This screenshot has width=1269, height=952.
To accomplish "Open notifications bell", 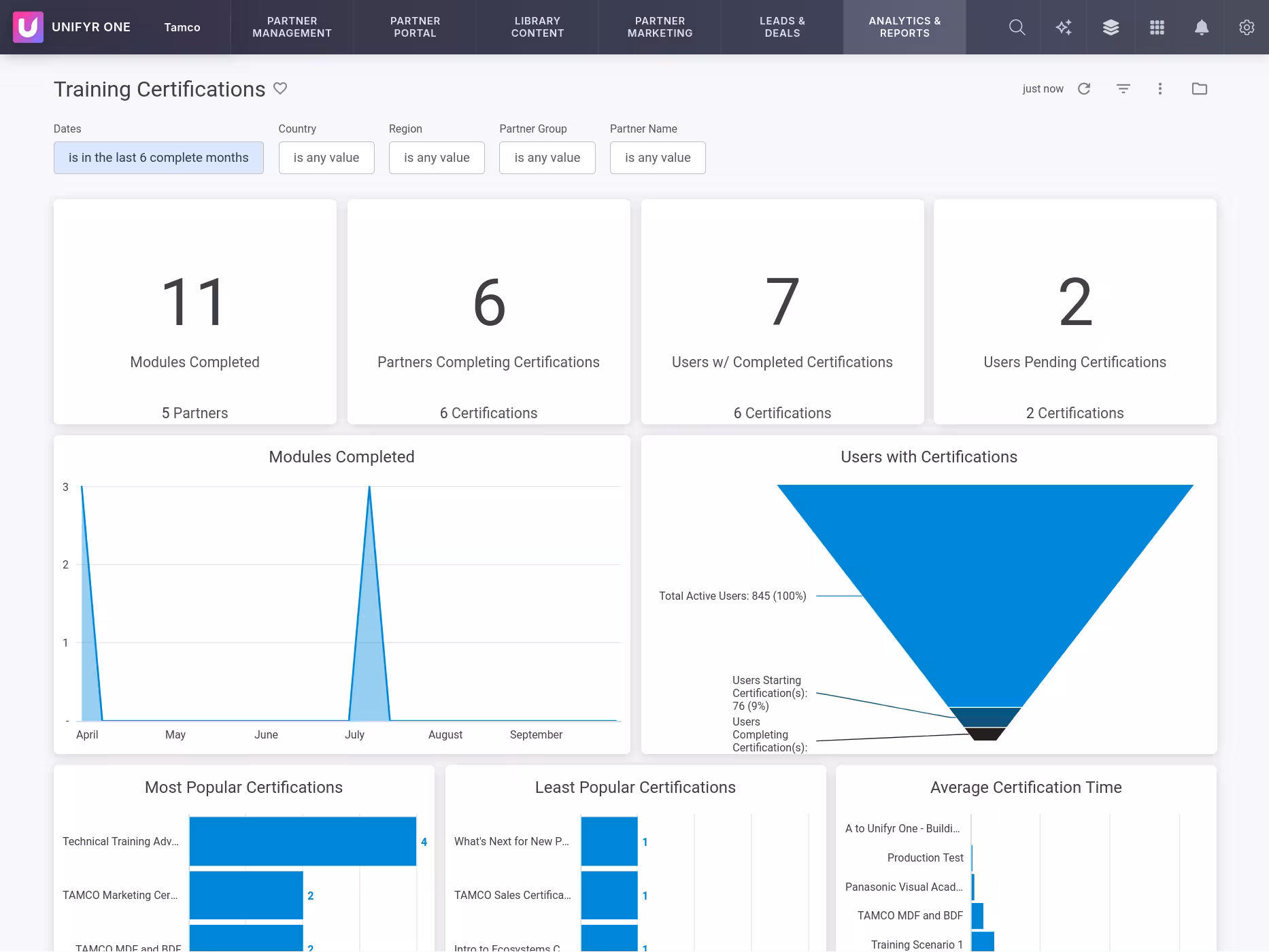I will click(1202, 27).
